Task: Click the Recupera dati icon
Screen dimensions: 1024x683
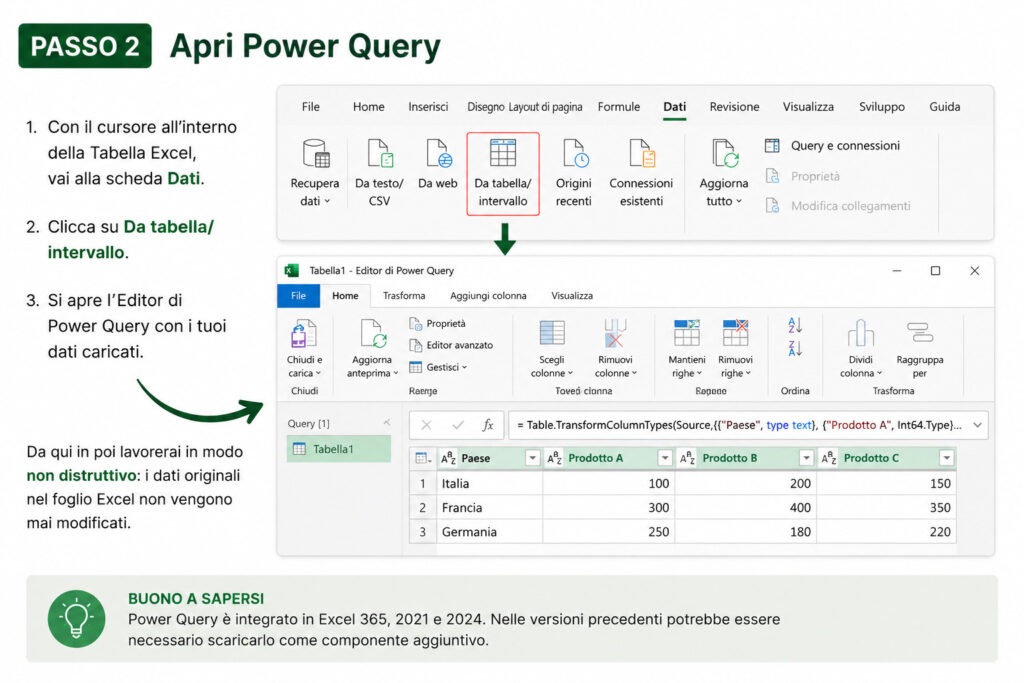Action: 316,154
